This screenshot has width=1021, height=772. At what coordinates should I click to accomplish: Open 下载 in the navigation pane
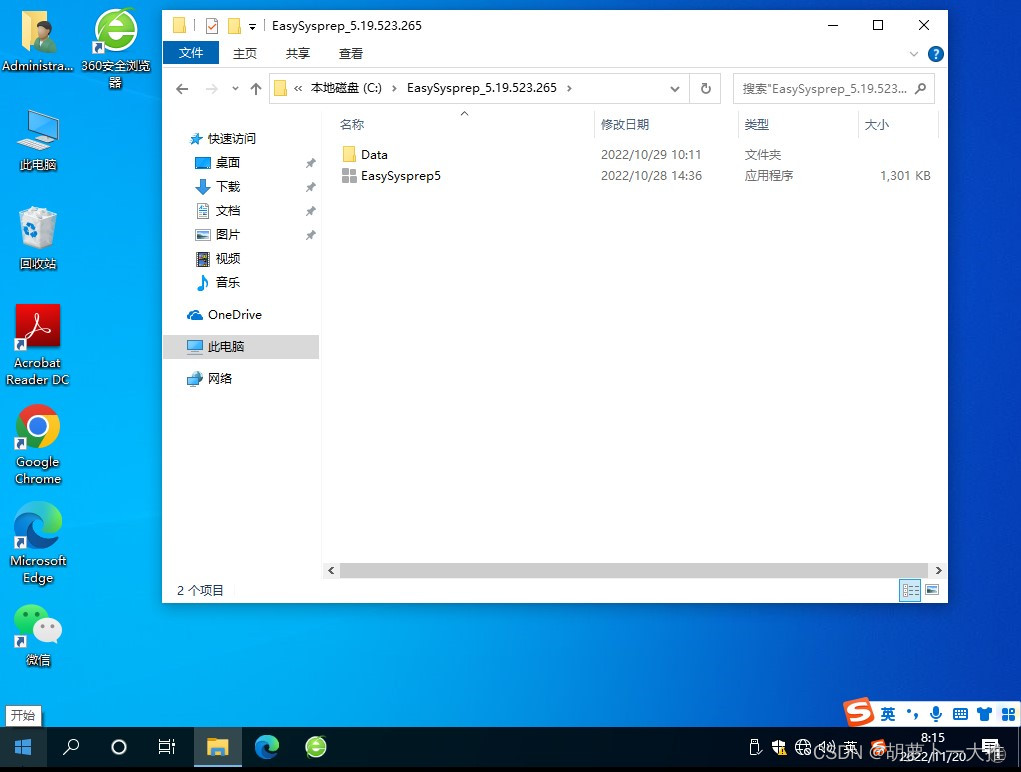228,187
